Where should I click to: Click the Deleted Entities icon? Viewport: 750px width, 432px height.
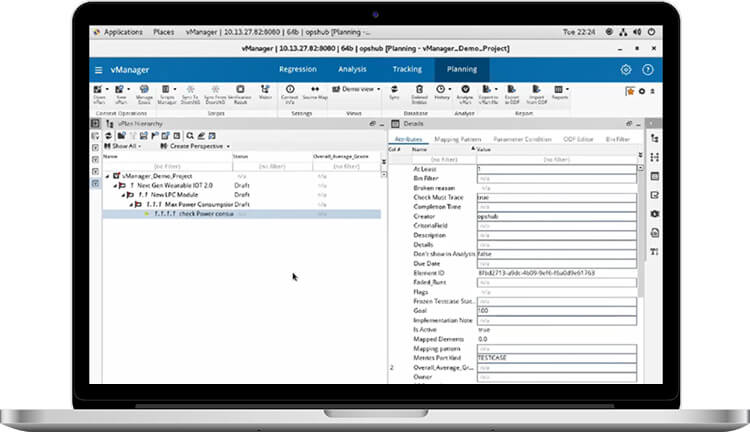[417, 92]
